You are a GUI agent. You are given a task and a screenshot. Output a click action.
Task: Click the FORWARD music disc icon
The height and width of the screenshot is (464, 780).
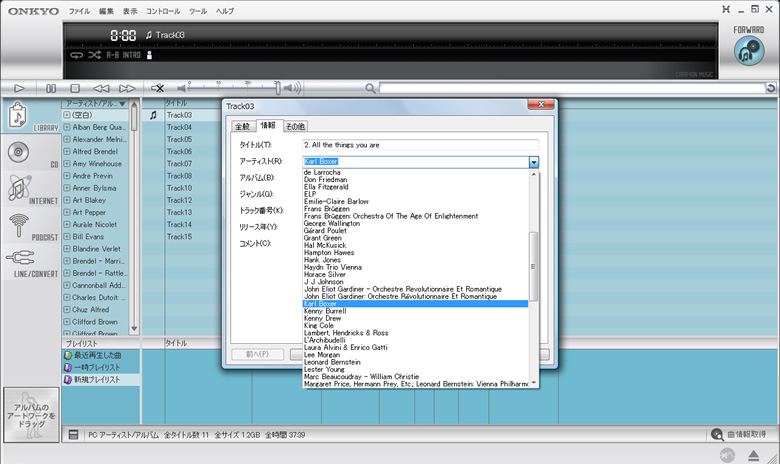[x=749, y=51]
